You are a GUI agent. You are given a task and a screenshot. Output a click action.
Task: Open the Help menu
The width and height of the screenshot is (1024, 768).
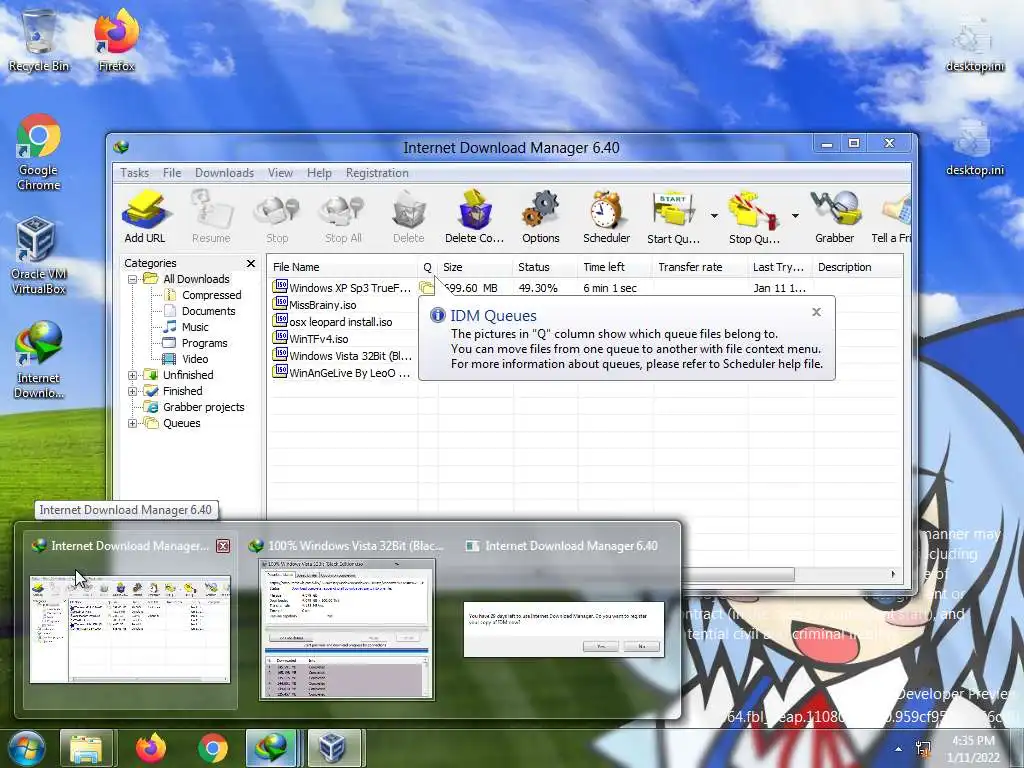(x=319, y=173)
